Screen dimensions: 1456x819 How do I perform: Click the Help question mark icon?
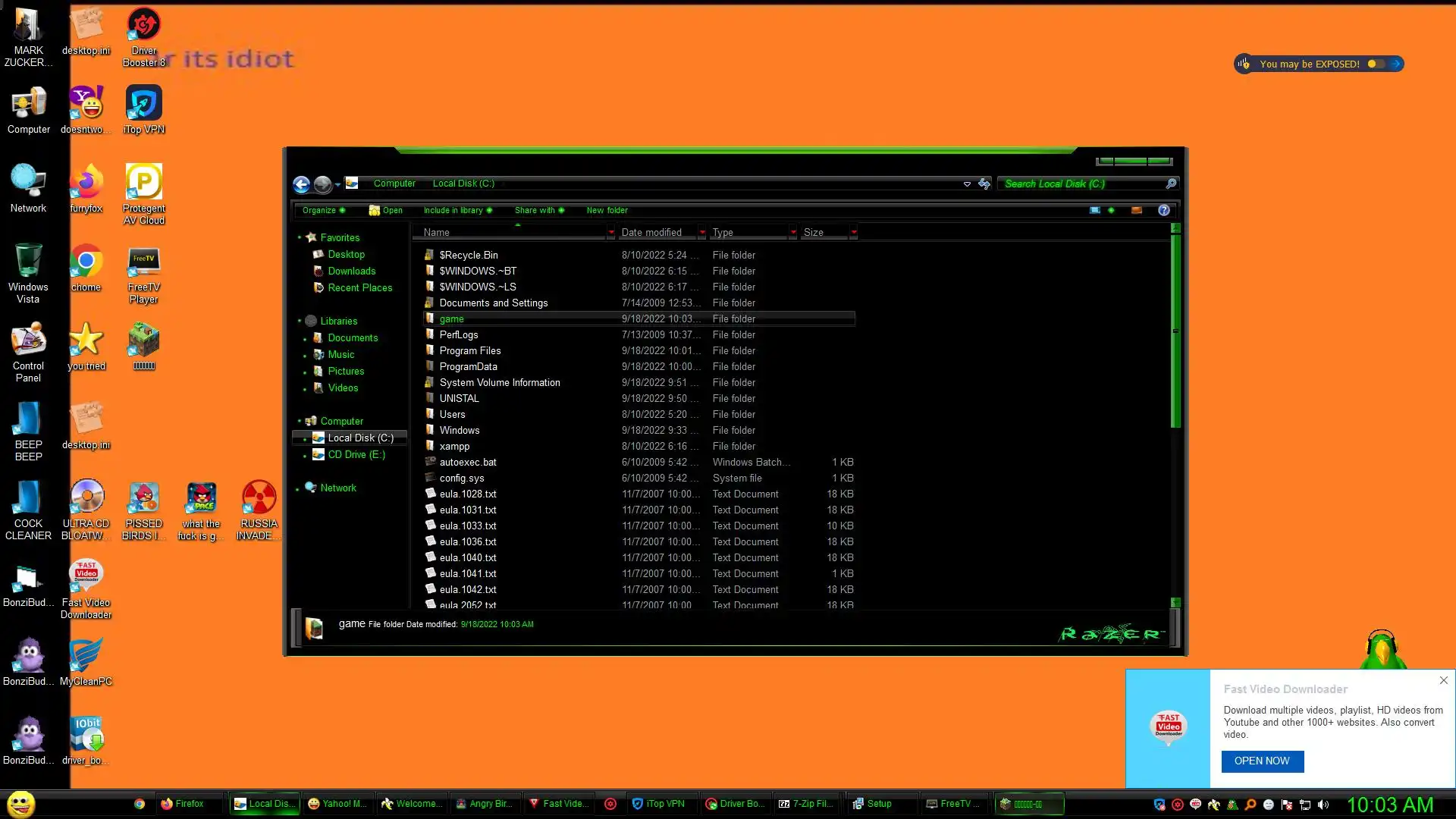1163,210
